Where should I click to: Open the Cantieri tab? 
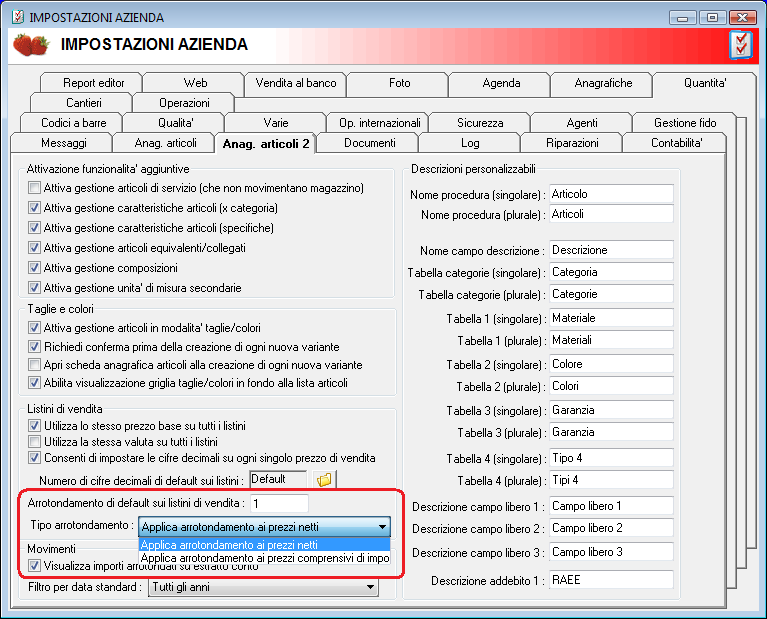point(83,103)
